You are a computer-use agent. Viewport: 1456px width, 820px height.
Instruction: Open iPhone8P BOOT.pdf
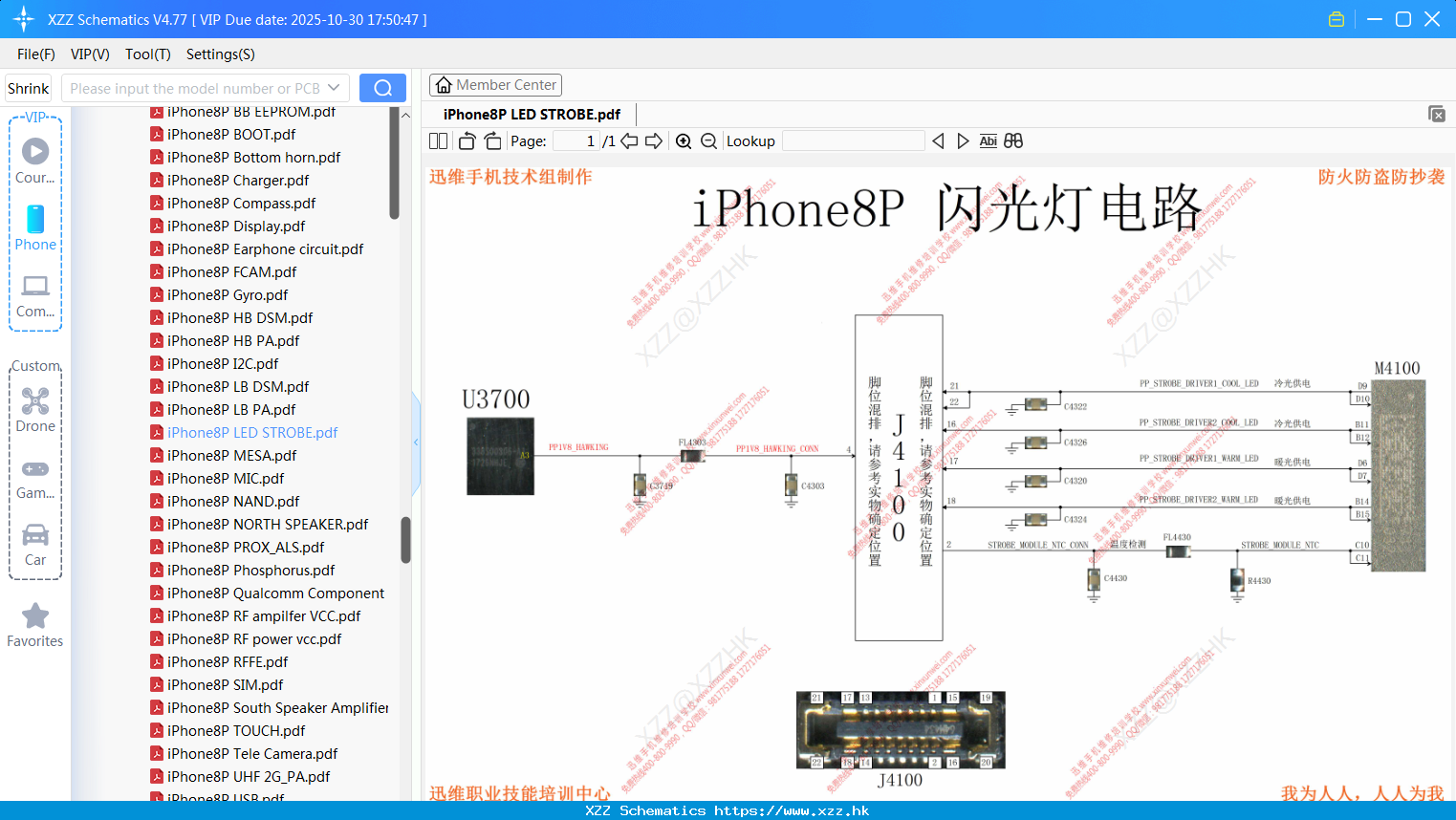231,135
